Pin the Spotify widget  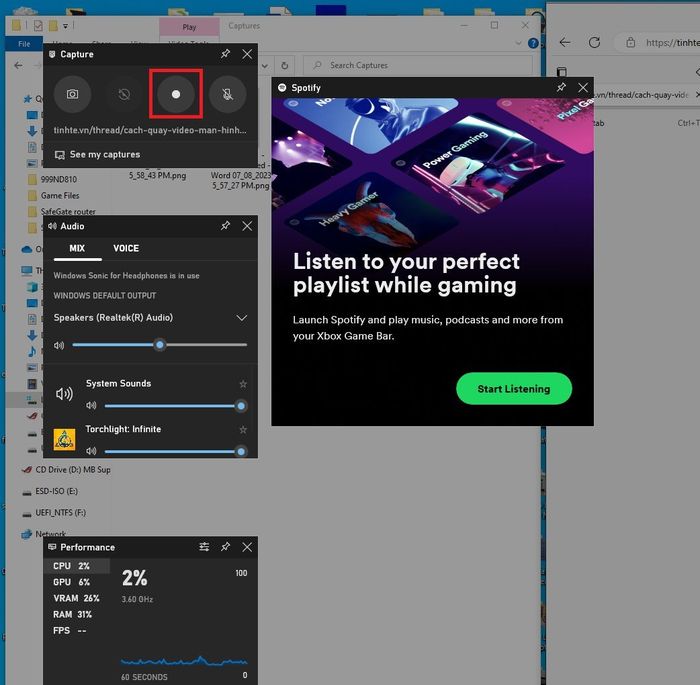pos(562,88)
